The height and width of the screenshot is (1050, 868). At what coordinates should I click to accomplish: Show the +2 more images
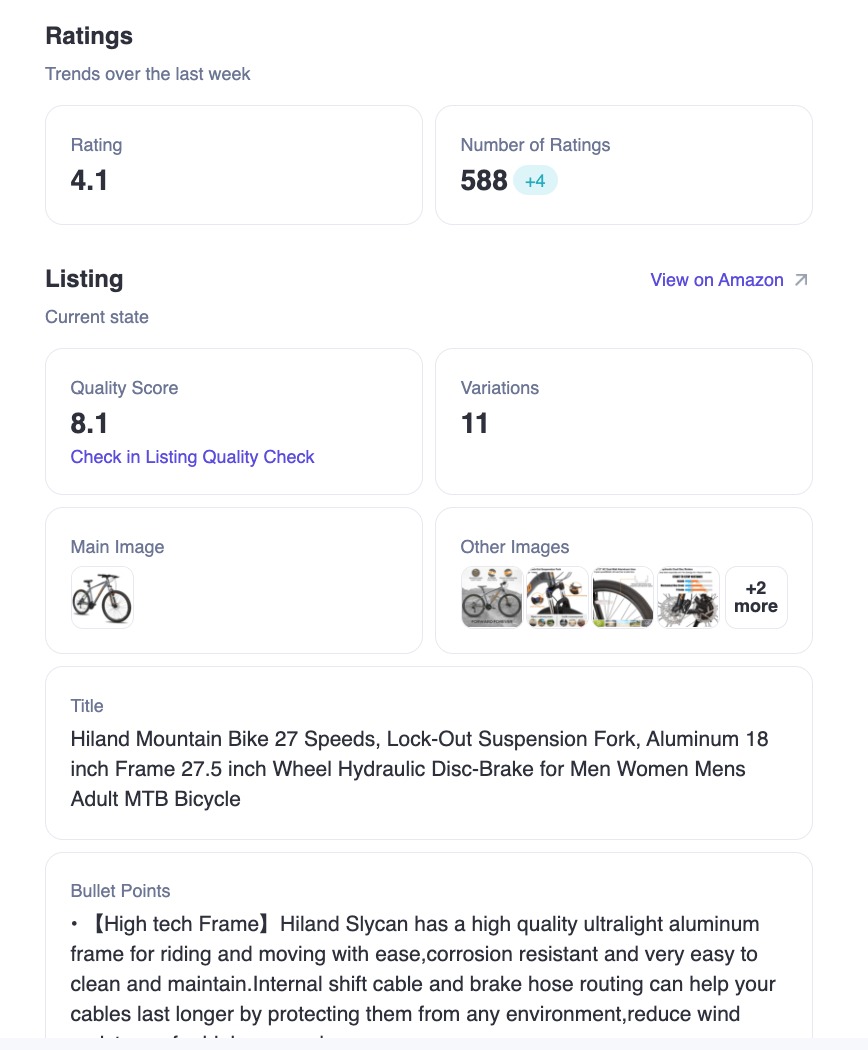(756, 597)
